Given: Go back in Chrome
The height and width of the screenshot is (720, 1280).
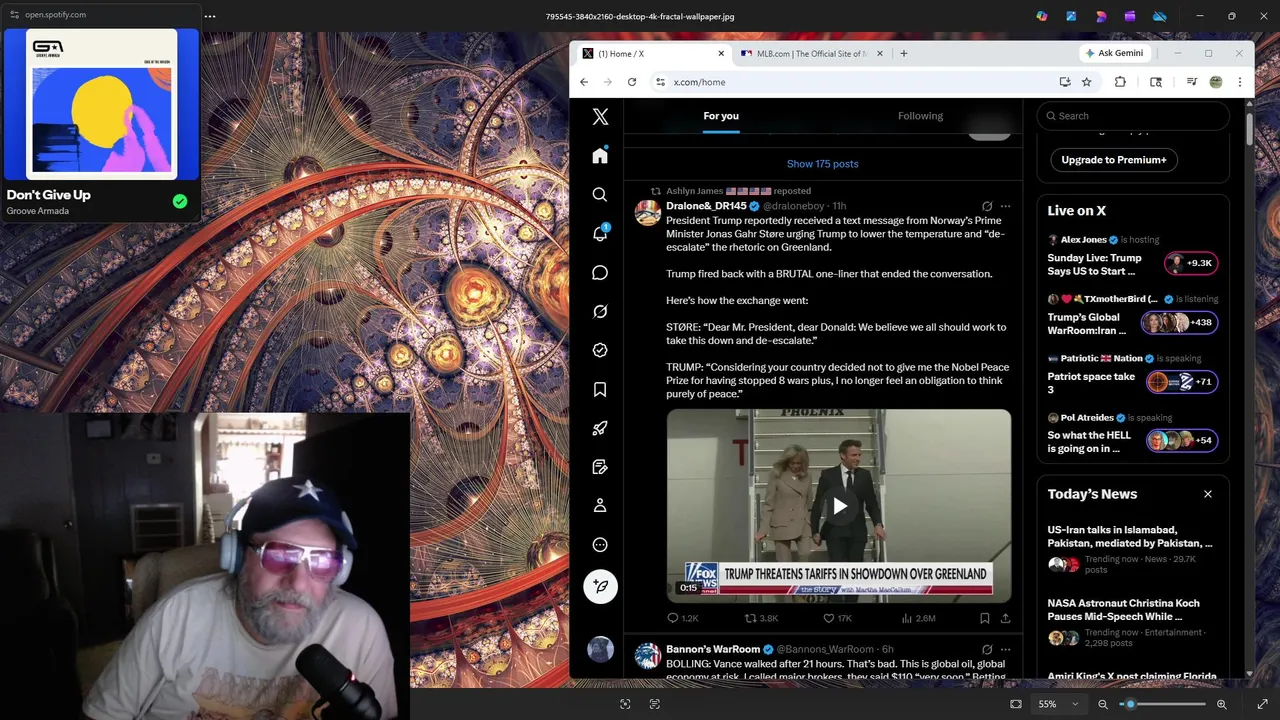Looking at the screenshot, I should tap(585, 82).
